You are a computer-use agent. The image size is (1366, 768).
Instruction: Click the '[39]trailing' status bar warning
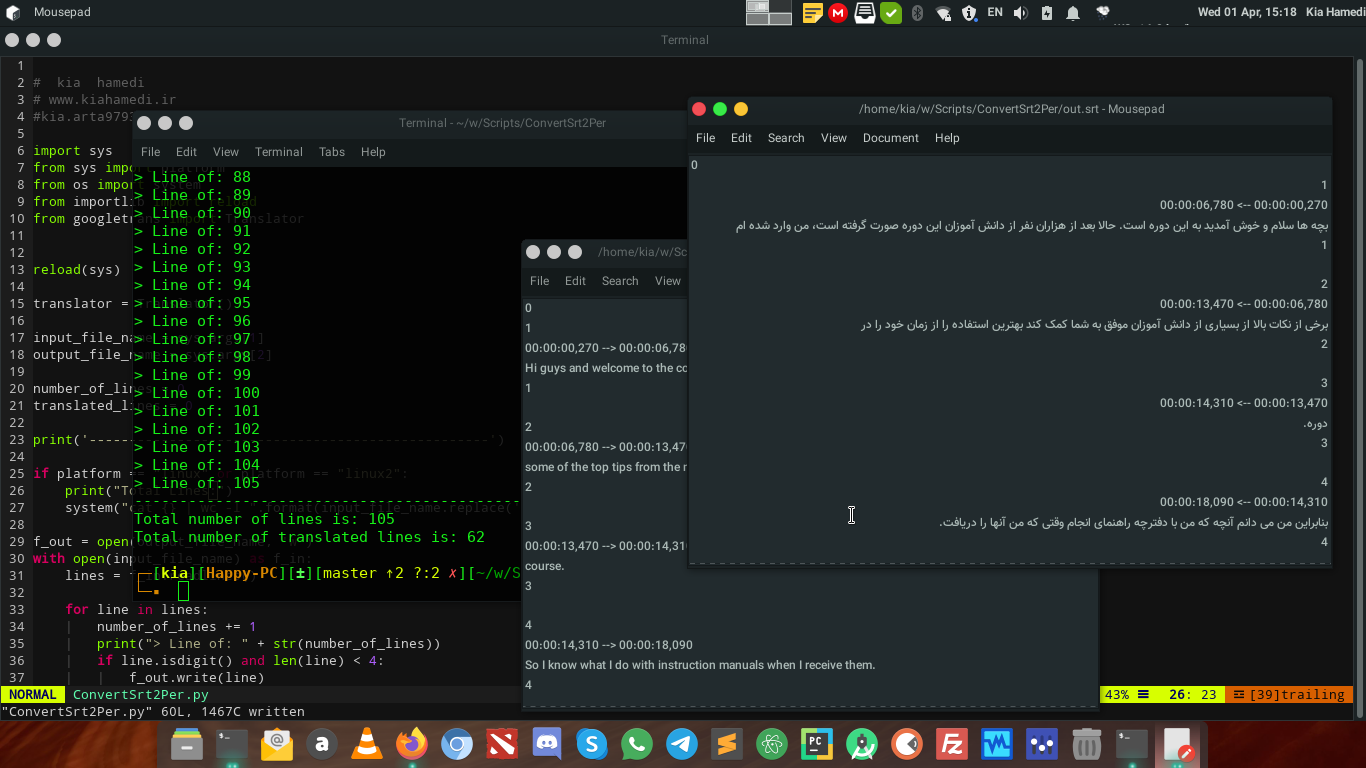[1290, 695]
